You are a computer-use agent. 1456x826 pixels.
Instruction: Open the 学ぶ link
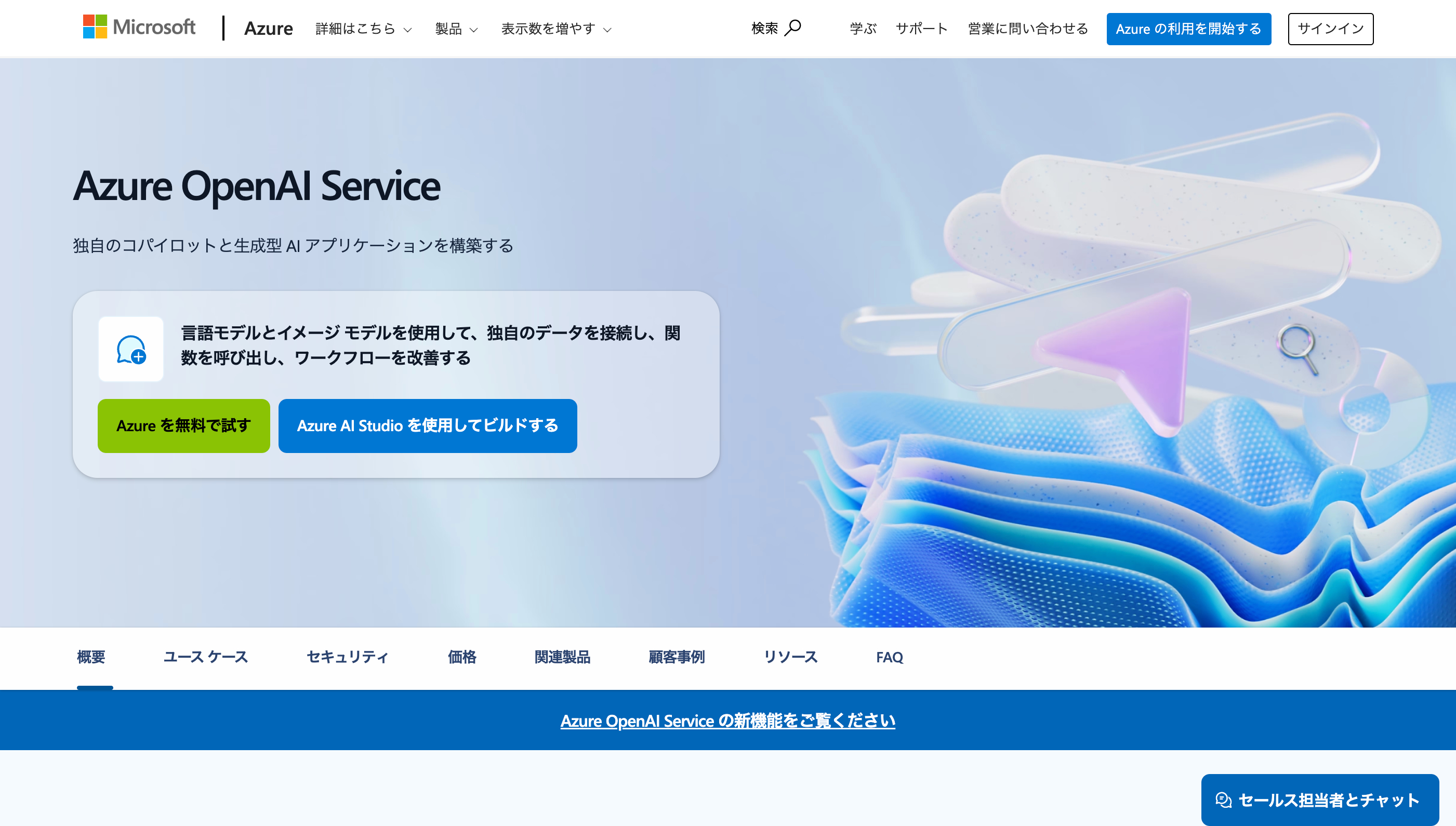pos(863,29)
